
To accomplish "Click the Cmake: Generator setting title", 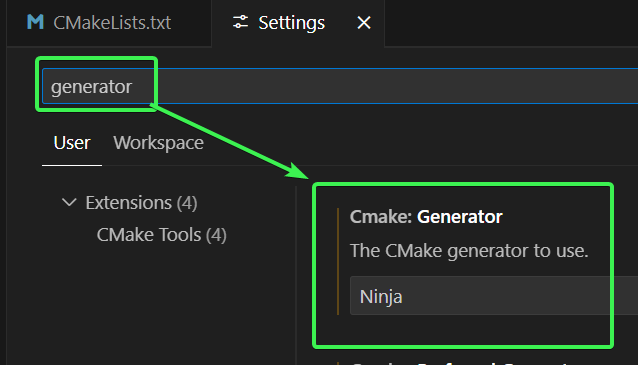I will [426, 217].
